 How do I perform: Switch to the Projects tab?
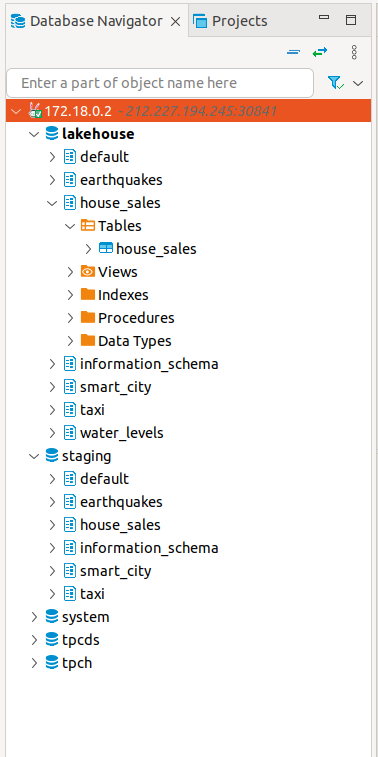tap(230, 21)
